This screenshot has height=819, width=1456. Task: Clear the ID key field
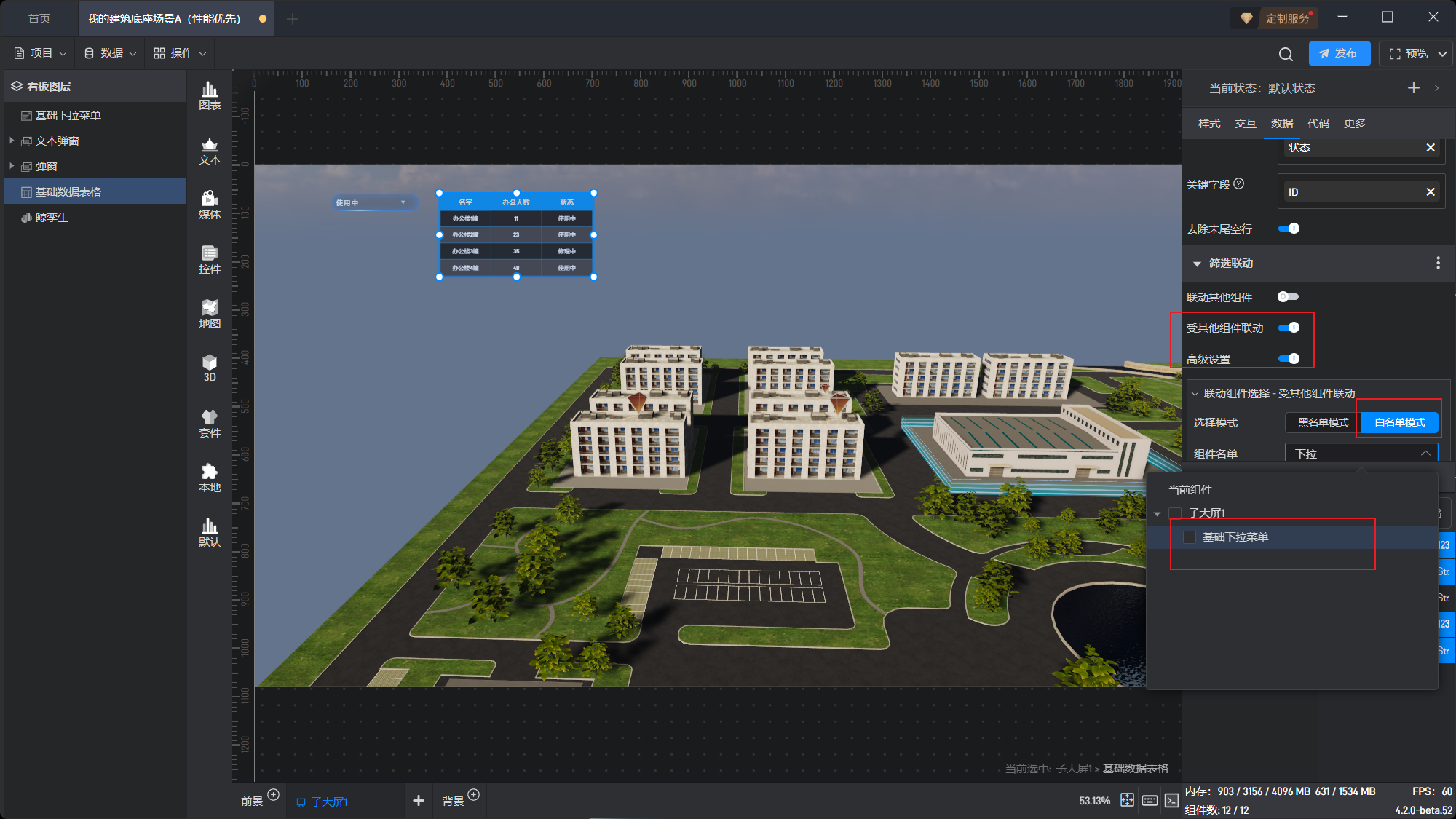click(x=1430, y=192)
